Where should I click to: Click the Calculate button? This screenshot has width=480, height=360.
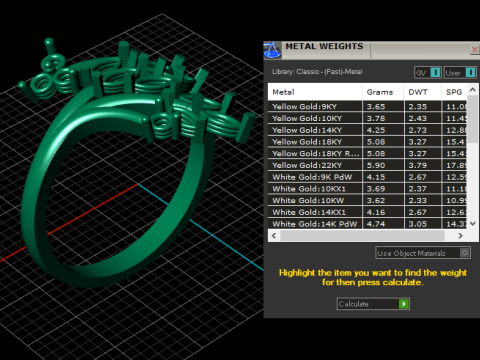point(373,304)
